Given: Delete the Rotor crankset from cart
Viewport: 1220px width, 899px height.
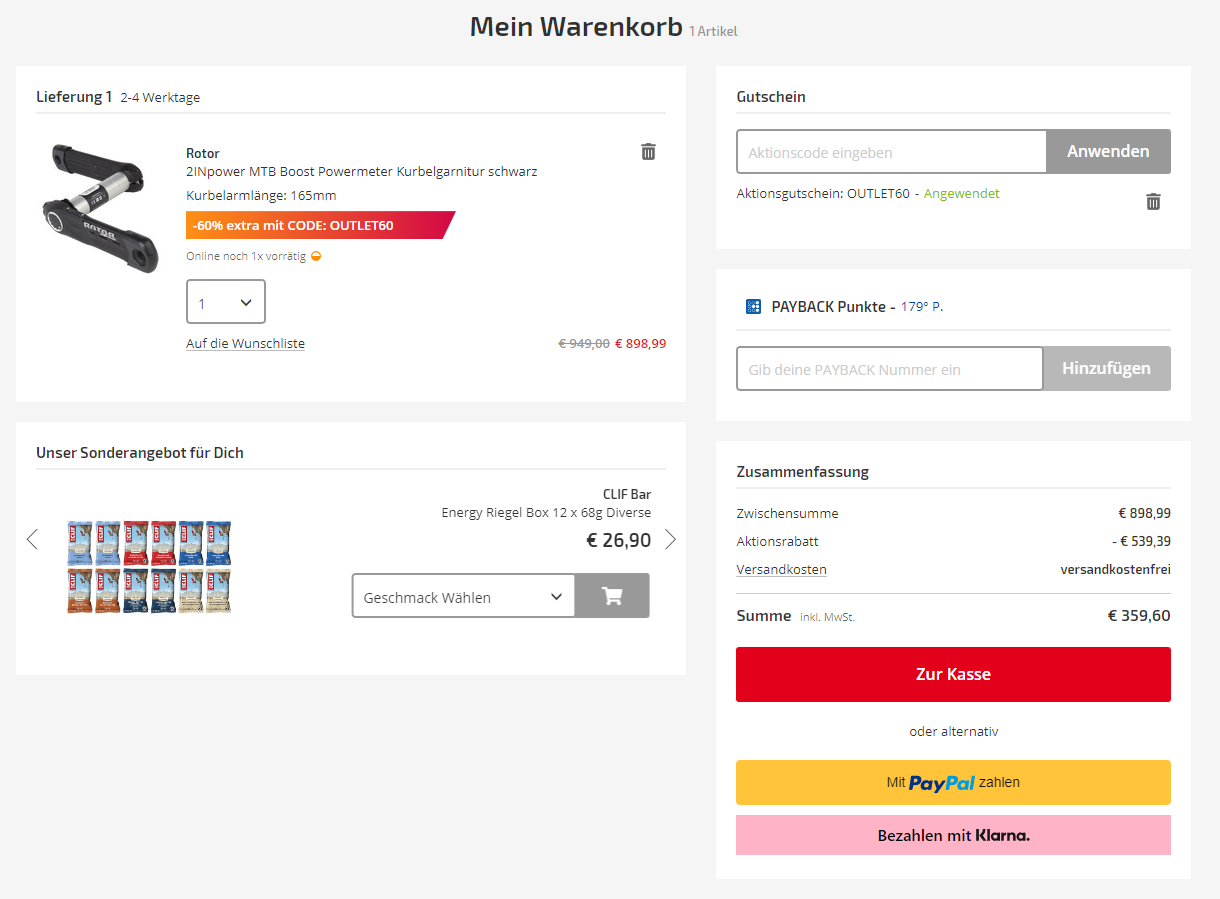Looking at the screenshot, I should click(648, 152).
